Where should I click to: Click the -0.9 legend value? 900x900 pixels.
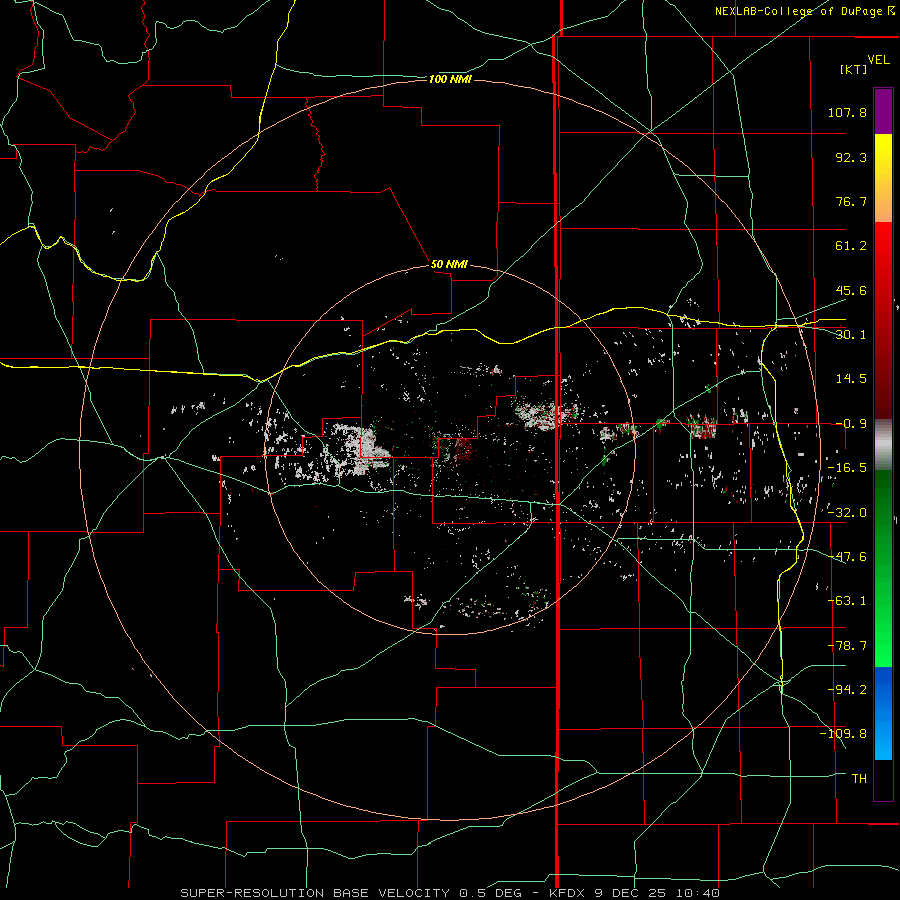(x=851, y=424)
